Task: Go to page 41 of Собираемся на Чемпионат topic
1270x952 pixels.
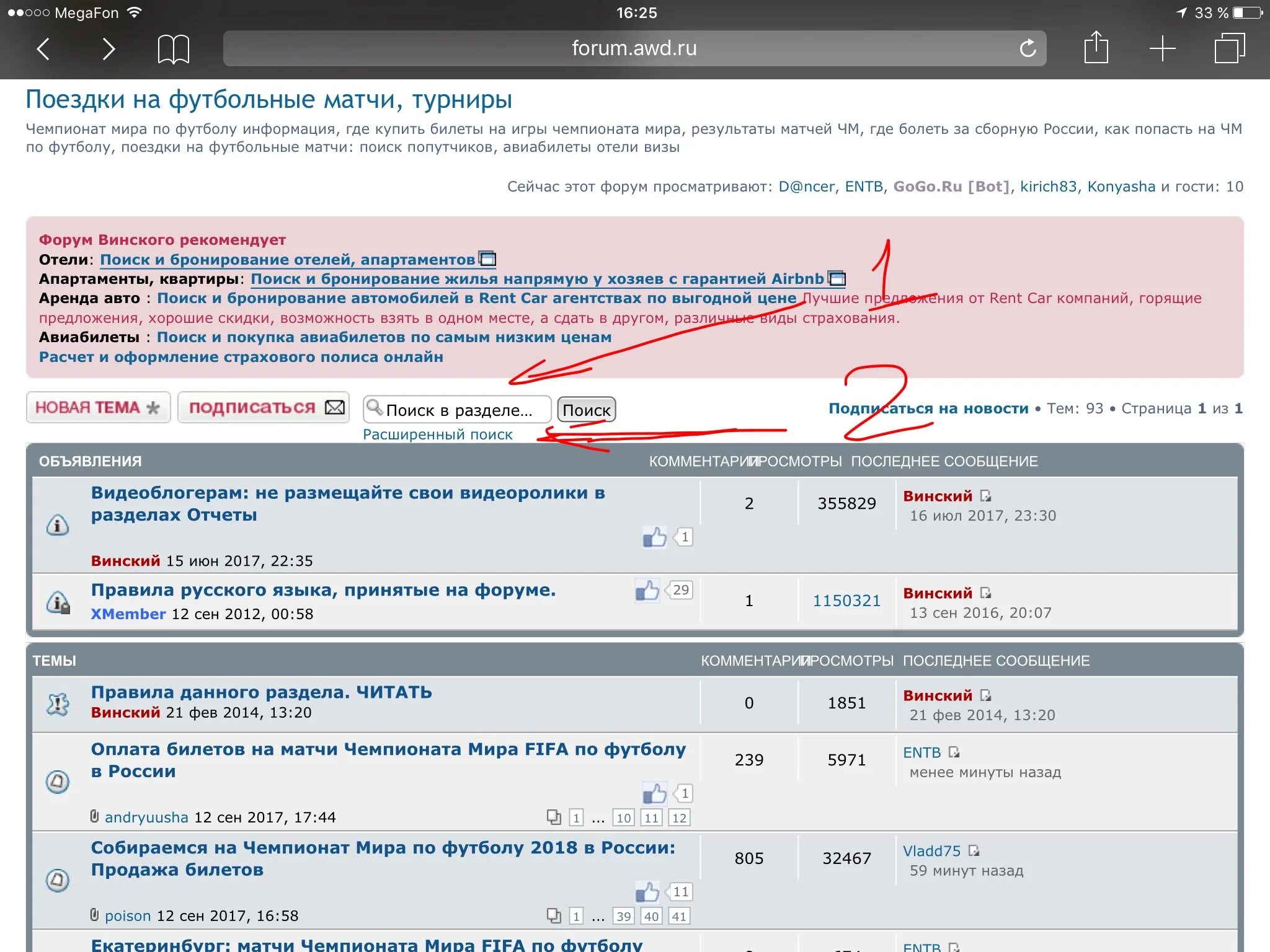Action: (x=679, y=916)
